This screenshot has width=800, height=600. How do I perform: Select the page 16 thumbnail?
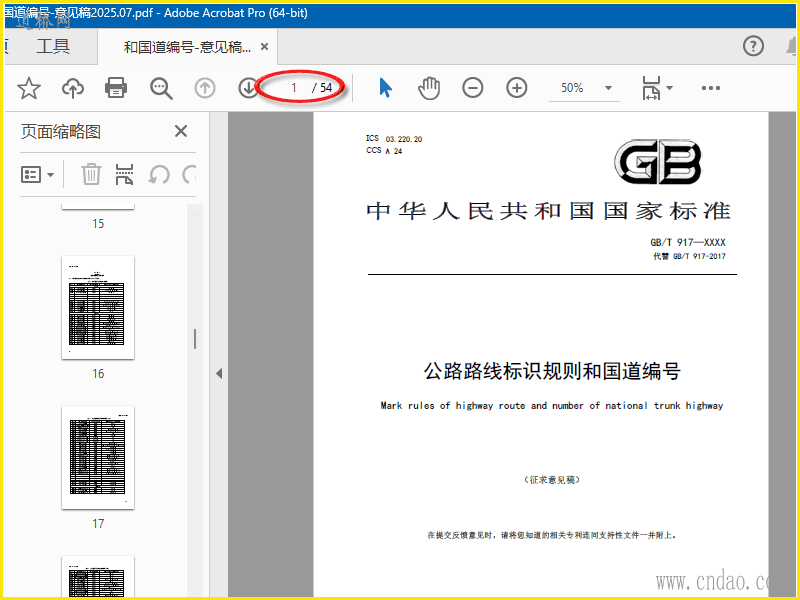[x=98, y=308]
